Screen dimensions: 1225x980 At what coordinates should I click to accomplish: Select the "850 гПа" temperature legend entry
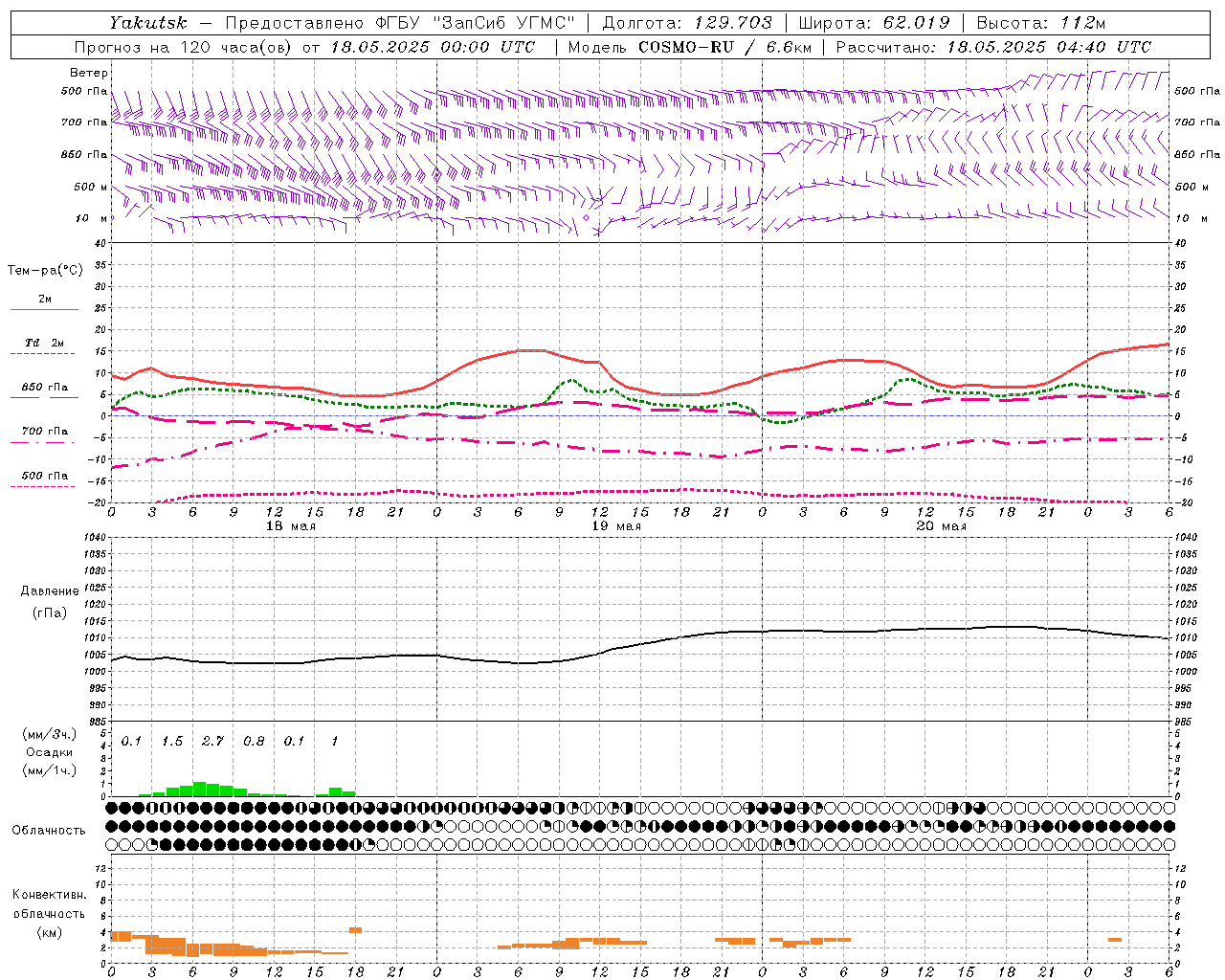pos(45,388)
